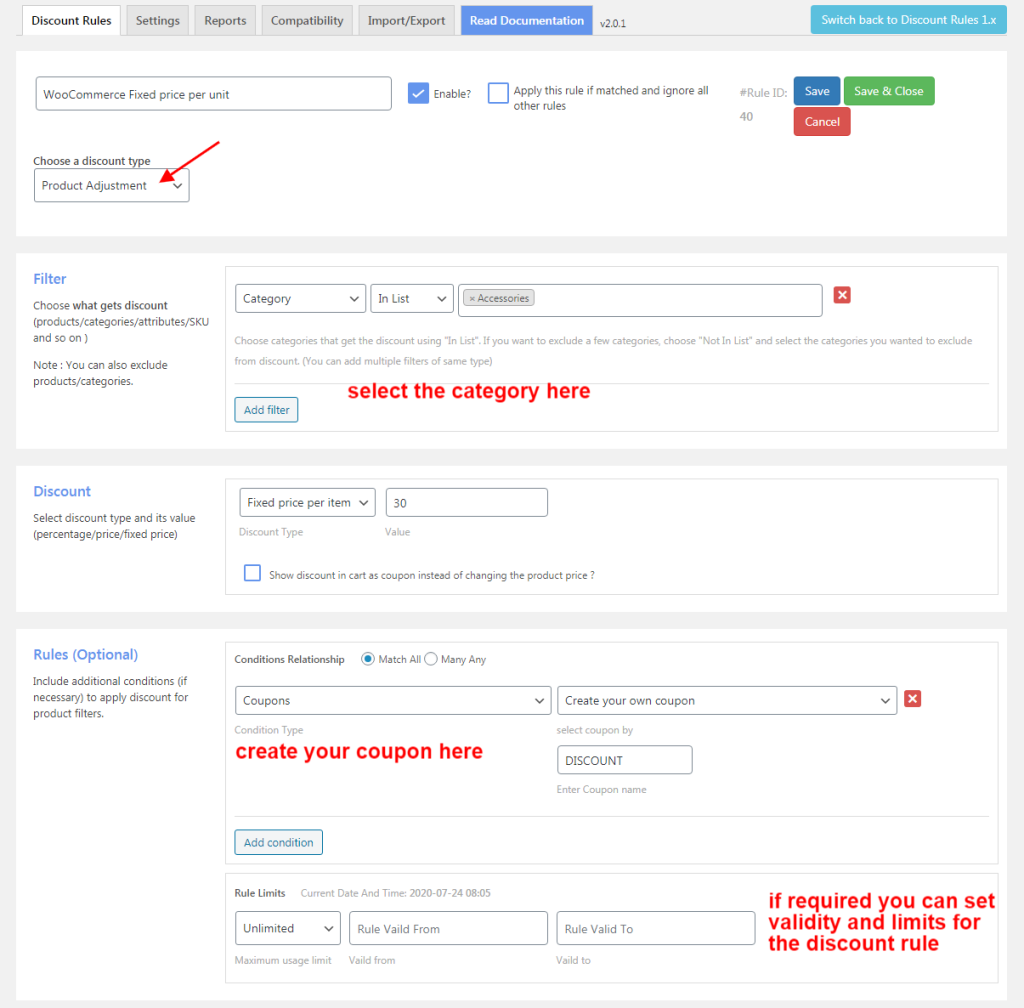This screenshot has width=1024, height=1008.
Task: Click the Save & Close button
Action: [x=888, y=91]
